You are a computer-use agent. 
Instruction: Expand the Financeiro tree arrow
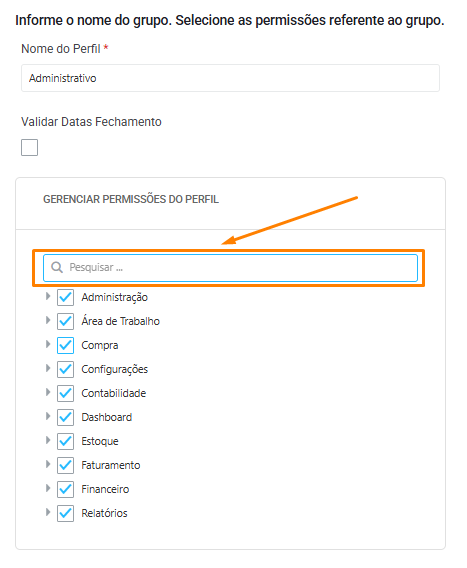coord(48,488)
